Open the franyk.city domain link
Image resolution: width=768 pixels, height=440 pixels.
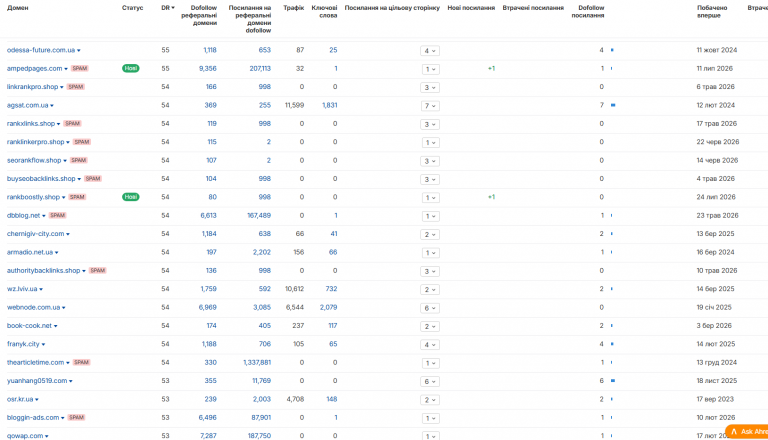click(x=23, y=344)
